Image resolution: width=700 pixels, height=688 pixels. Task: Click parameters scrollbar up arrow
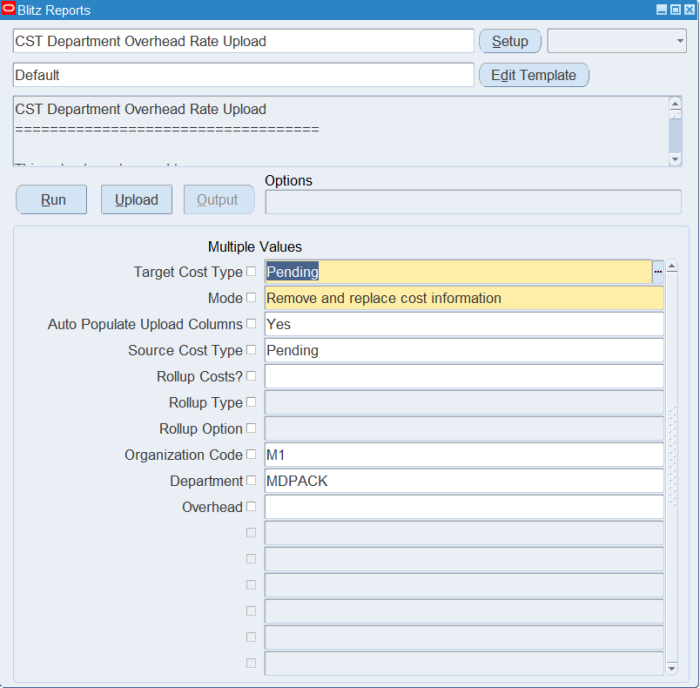click(x=671, y=267)
